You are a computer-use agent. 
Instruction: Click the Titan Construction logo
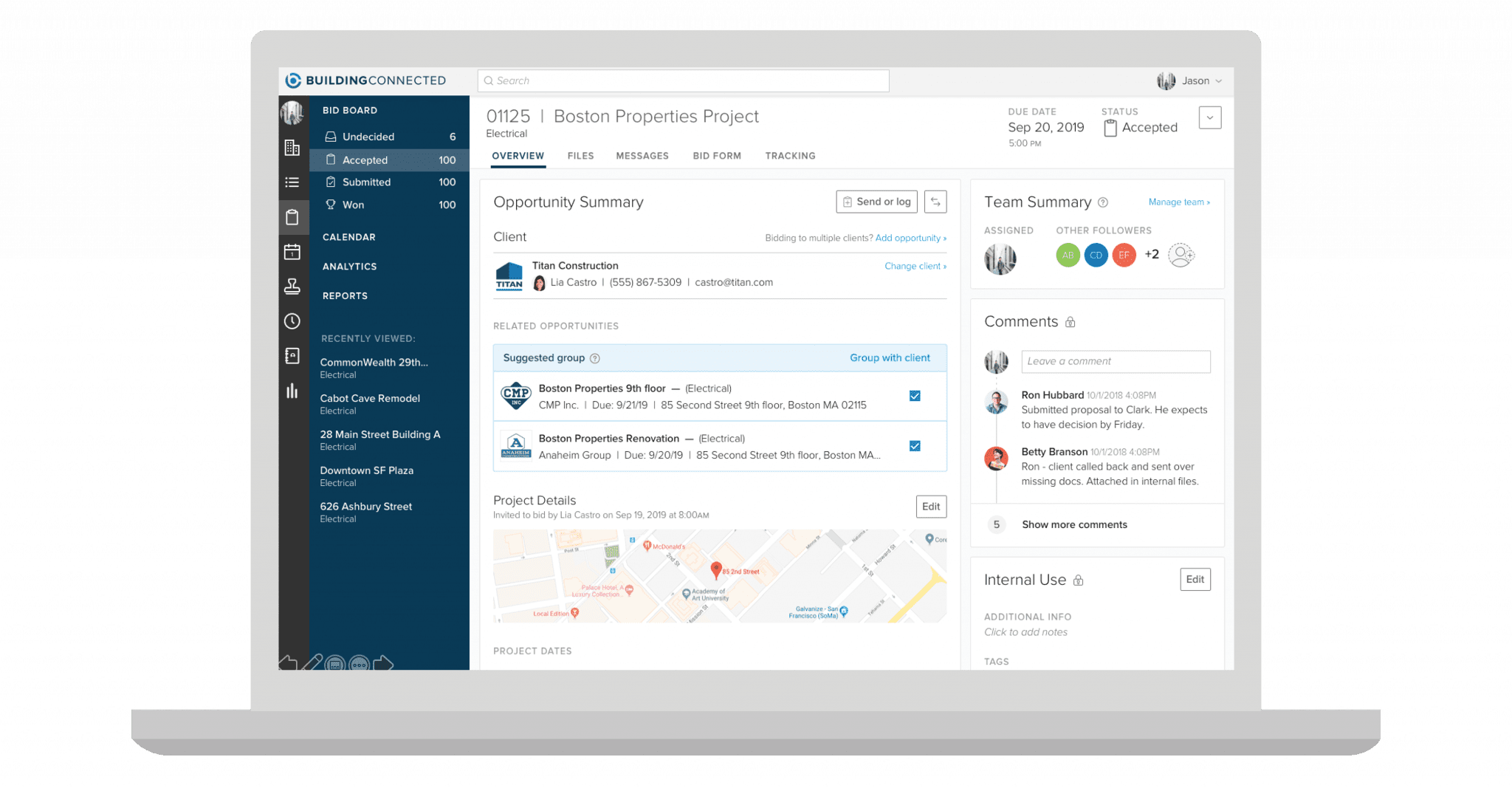(509, 276)
